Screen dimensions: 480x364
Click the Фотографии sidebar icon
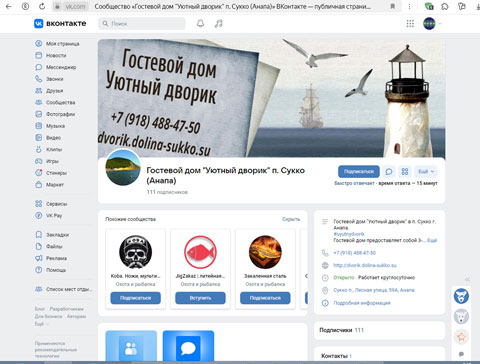click(39, 114)
